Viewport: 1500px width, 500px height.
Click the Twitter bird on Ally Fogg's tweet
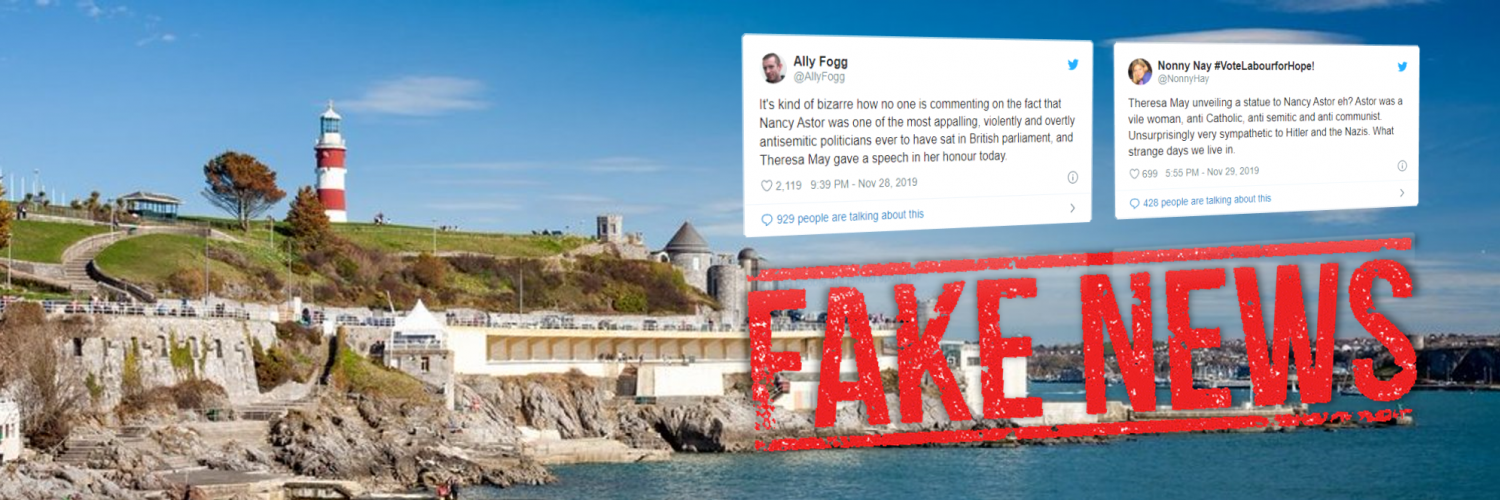(x=1073, y=65)
